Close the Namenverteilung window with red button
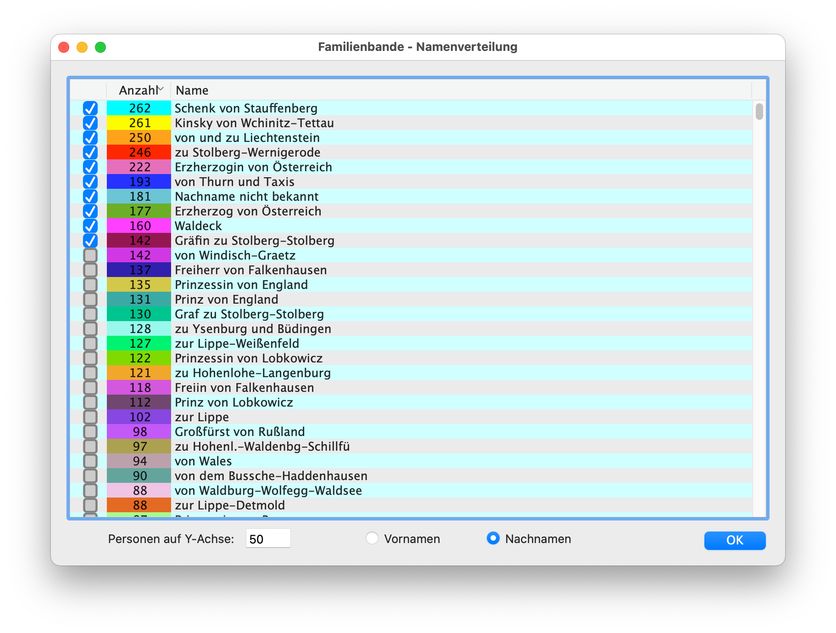 pos(64,47)
